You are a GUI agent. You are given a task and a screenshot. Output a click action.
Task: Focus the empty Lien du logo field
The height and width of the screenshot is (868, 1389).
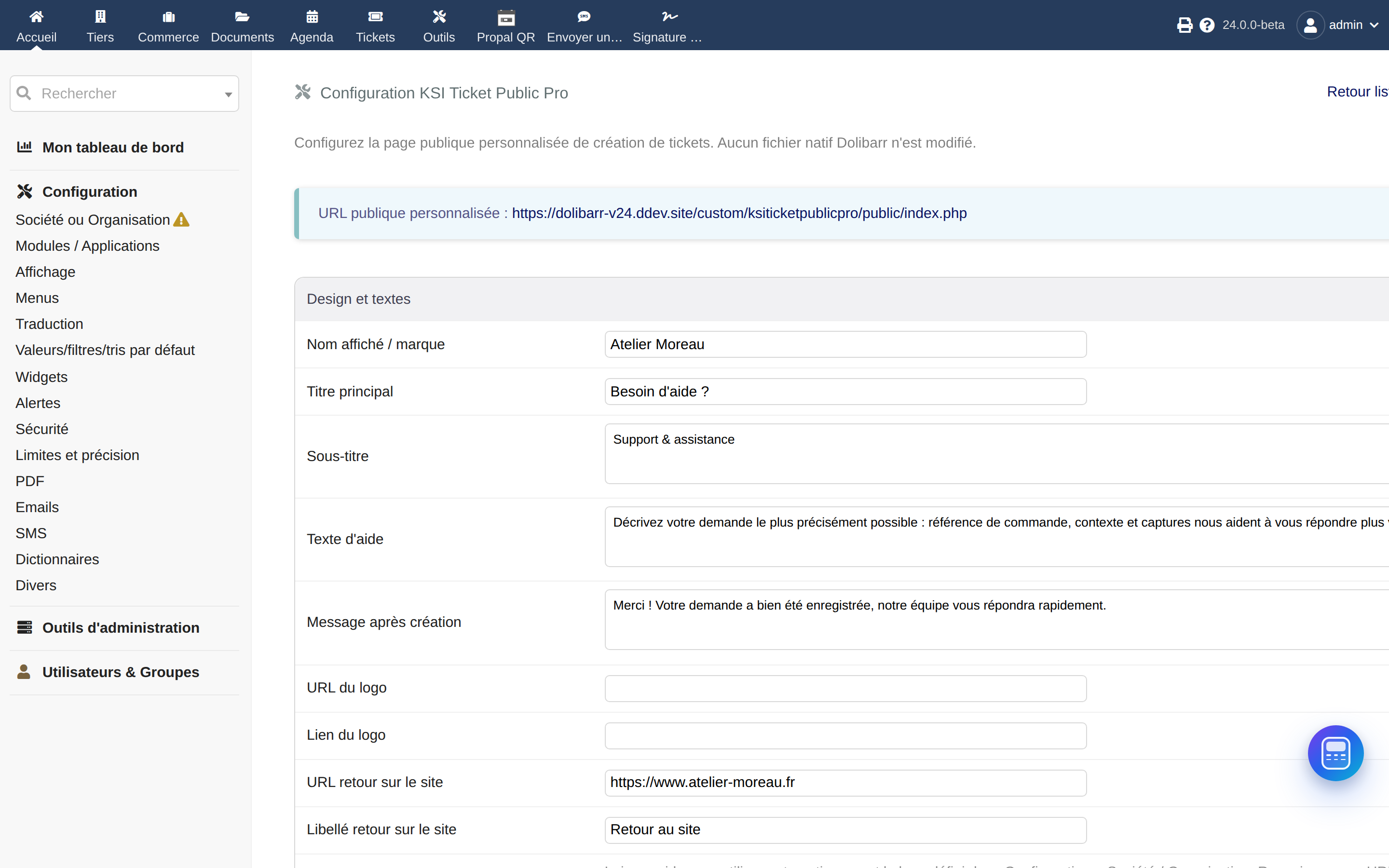(x=845, y=735)
